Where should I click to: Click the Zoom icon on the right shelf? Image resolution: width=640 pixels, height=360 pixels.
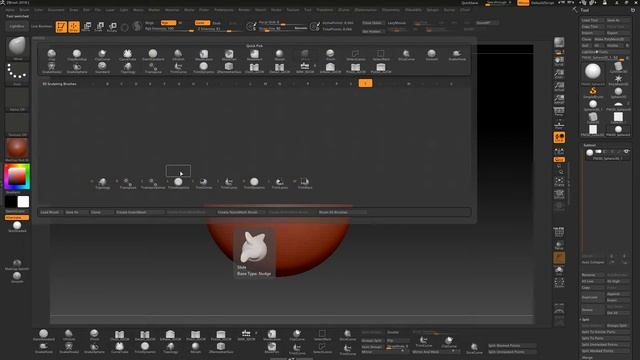(559, 74)
